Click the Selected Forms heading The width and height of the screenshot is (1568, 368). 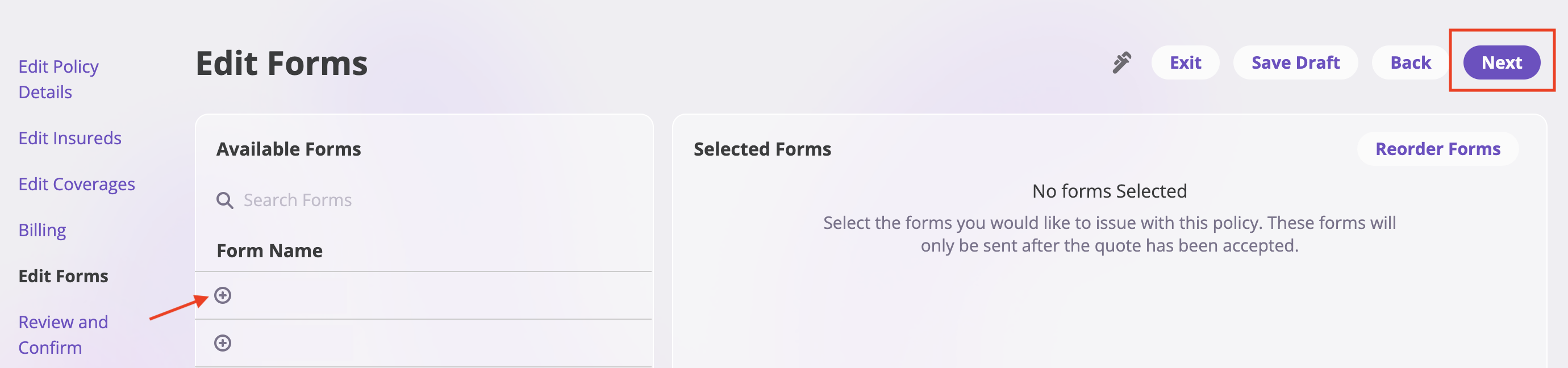(761, 149)
